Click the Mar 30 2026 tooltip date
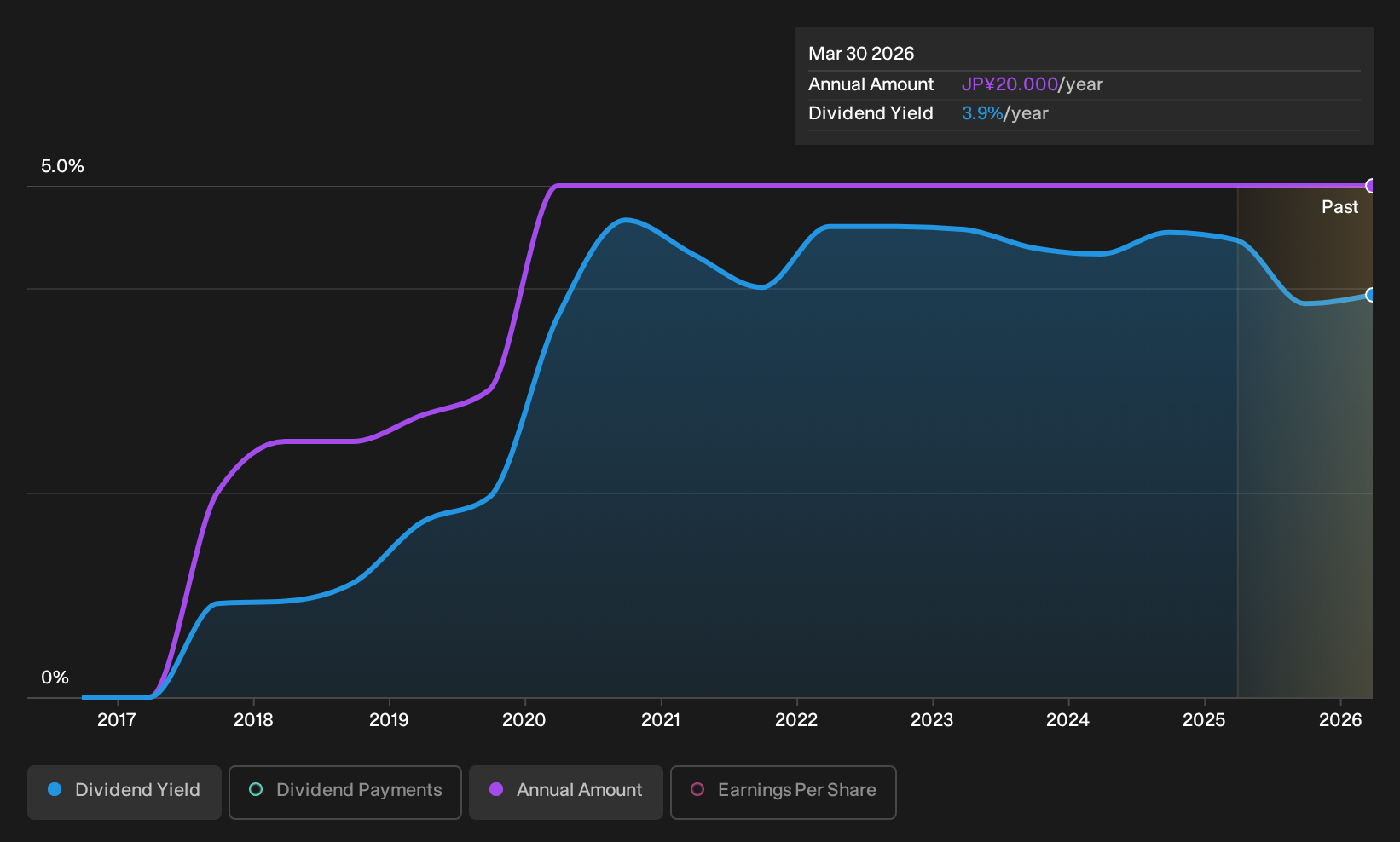Viewport: 1400px width, 842px height. pyautogui.click(x=861, y=54)
